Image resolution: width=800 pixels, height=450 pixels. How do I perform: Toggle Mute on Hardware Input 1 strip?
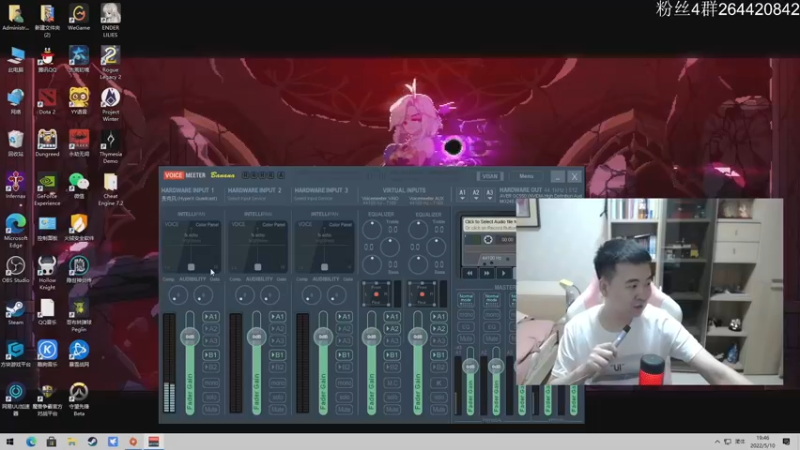tap(211, 409)
